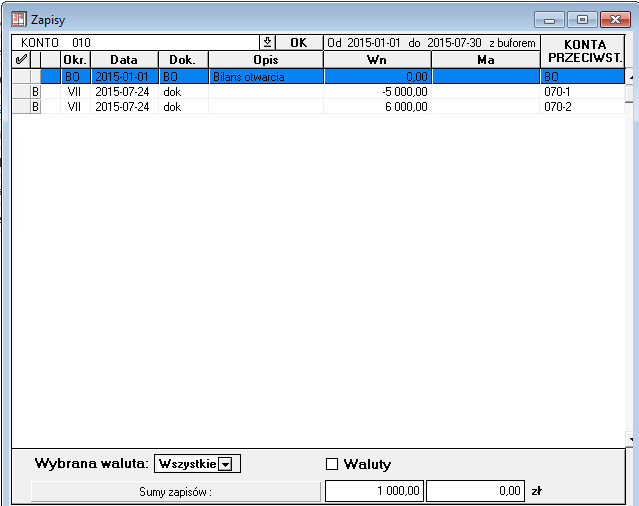Click the Dok. column header
This screenshot has height=506, width=639.
[183, 59]
